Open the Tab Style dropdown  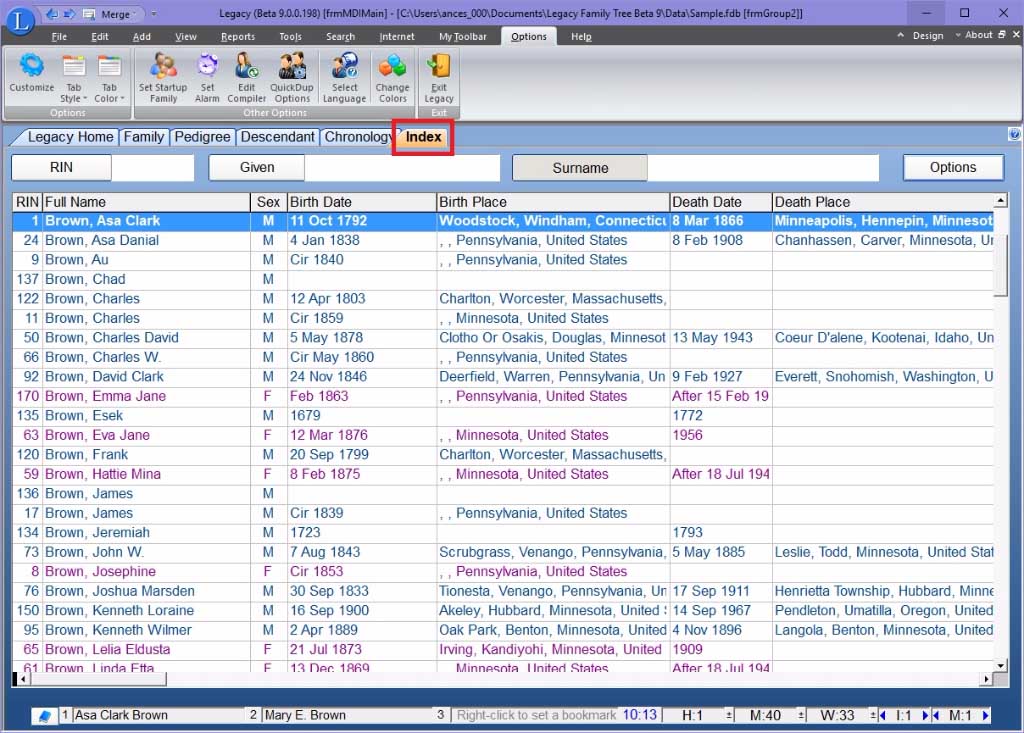(x=73, y=78)
